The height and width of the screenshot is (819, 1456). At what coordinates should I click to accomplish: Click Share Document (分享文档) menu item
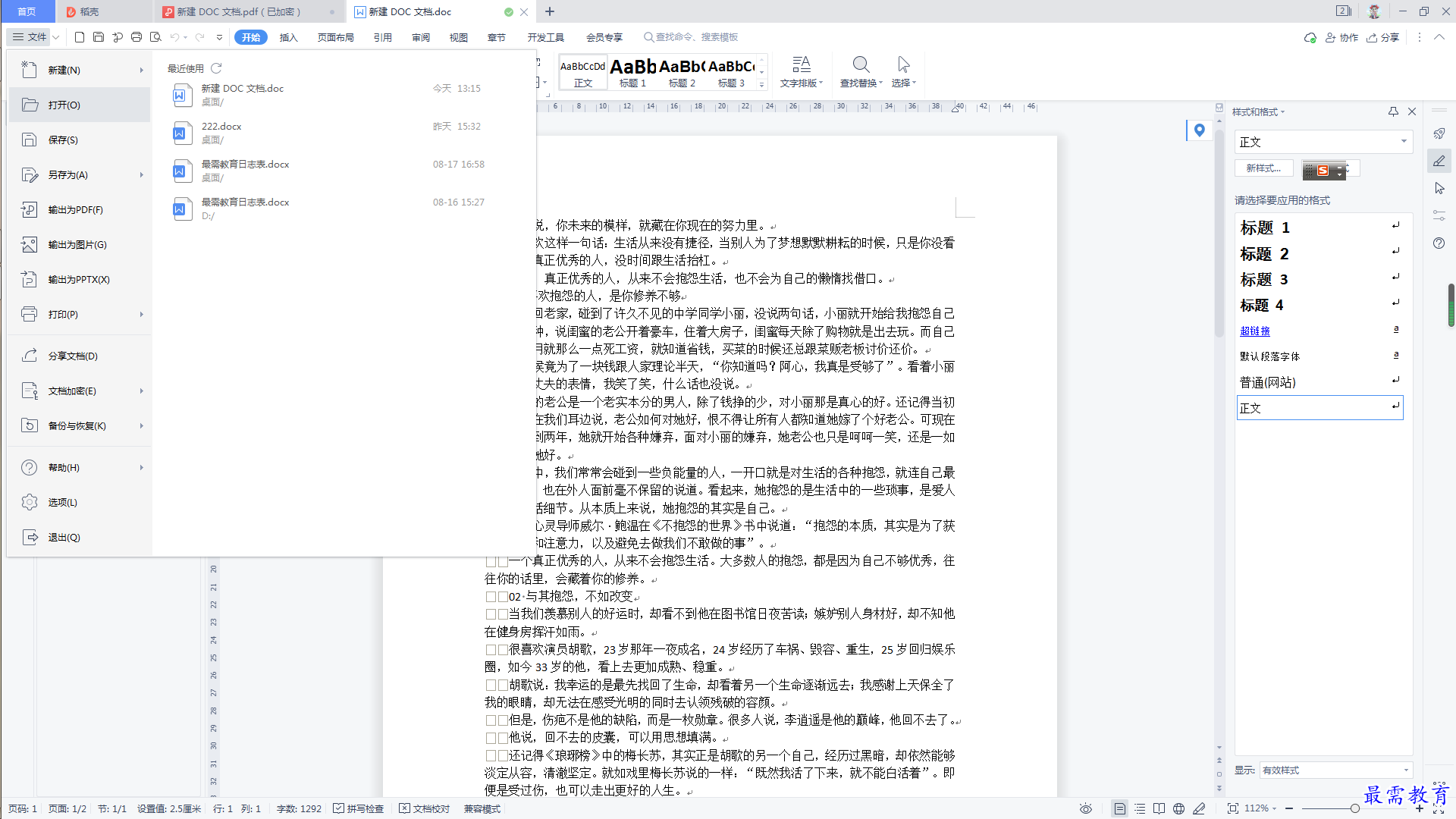[x=80, y=356]
